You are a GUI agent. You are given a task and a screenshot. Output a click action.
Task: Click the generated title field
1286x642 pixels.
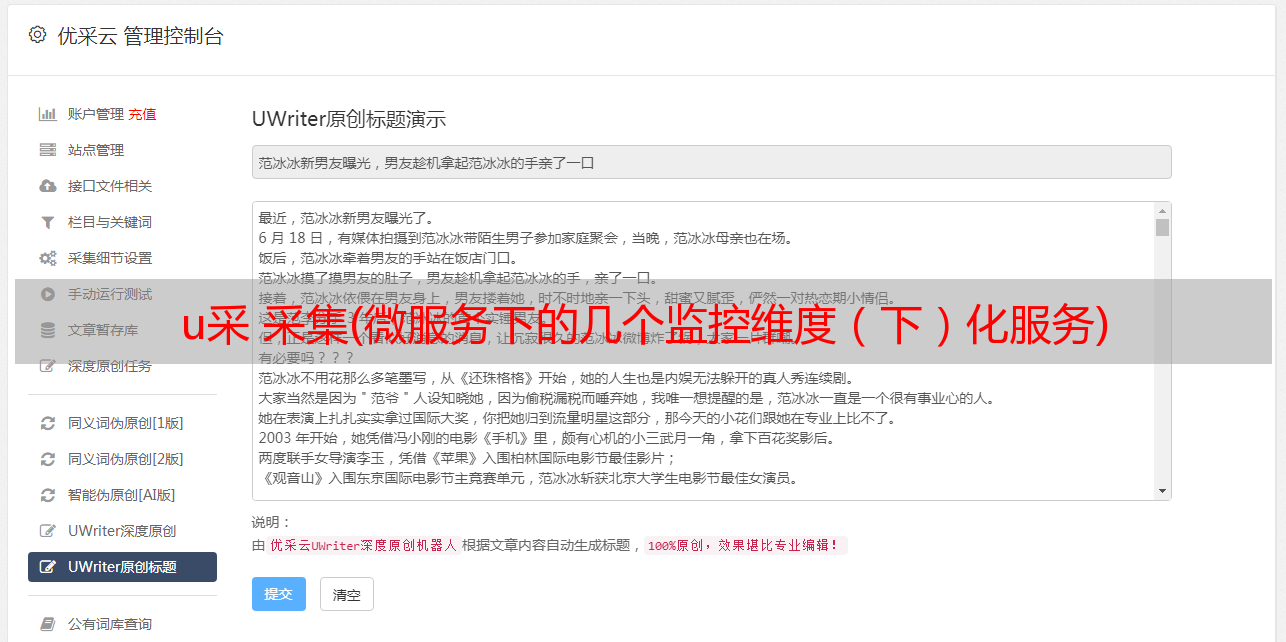[711, 162]
